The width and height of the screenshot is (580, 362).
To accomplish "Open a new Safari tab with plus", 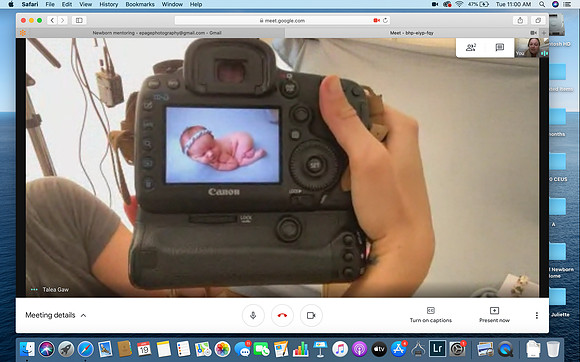I will coord(544,33).
